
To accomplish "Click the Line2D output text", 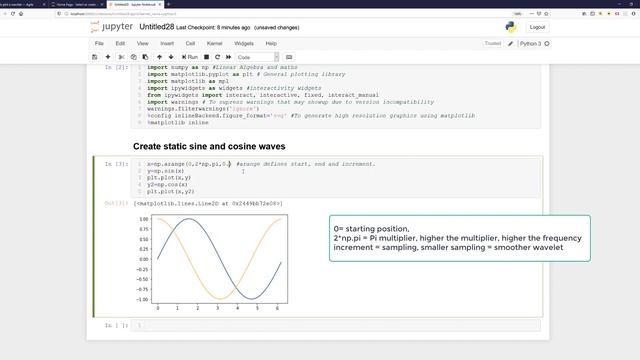I will 208,203.
